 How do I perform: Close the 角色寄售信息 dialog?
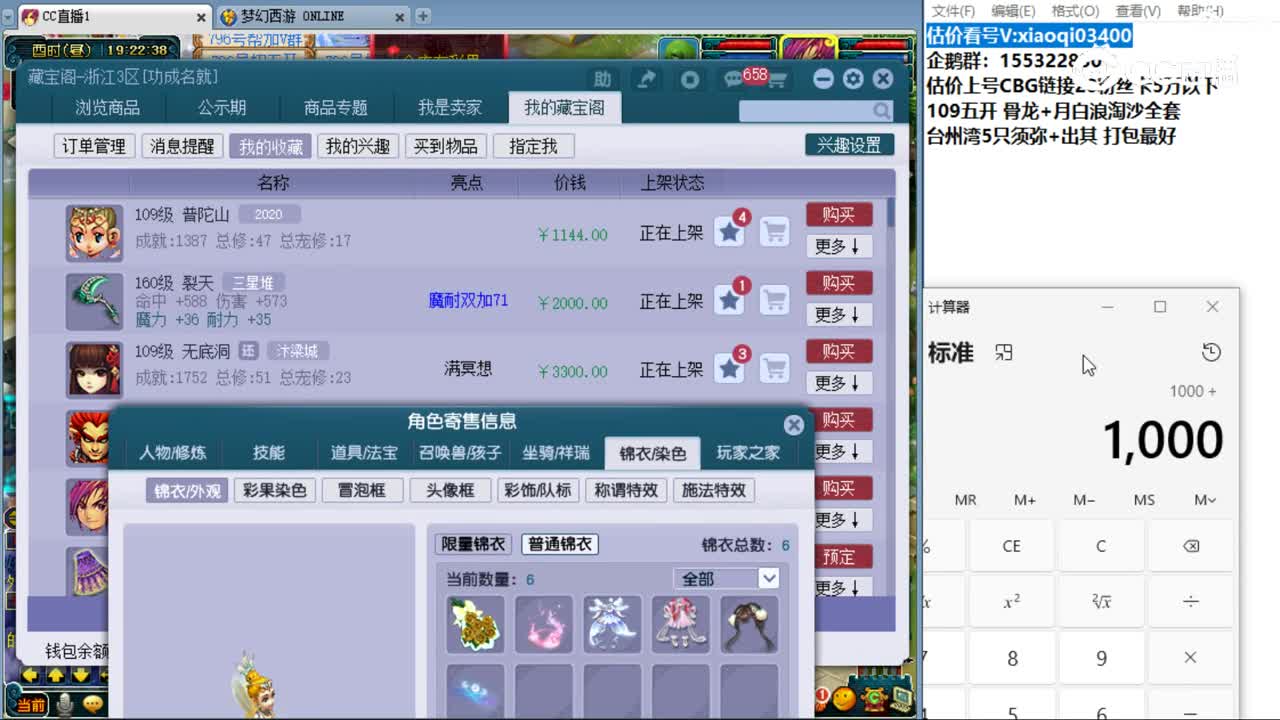pyautogui.click(x=794, y=425)
